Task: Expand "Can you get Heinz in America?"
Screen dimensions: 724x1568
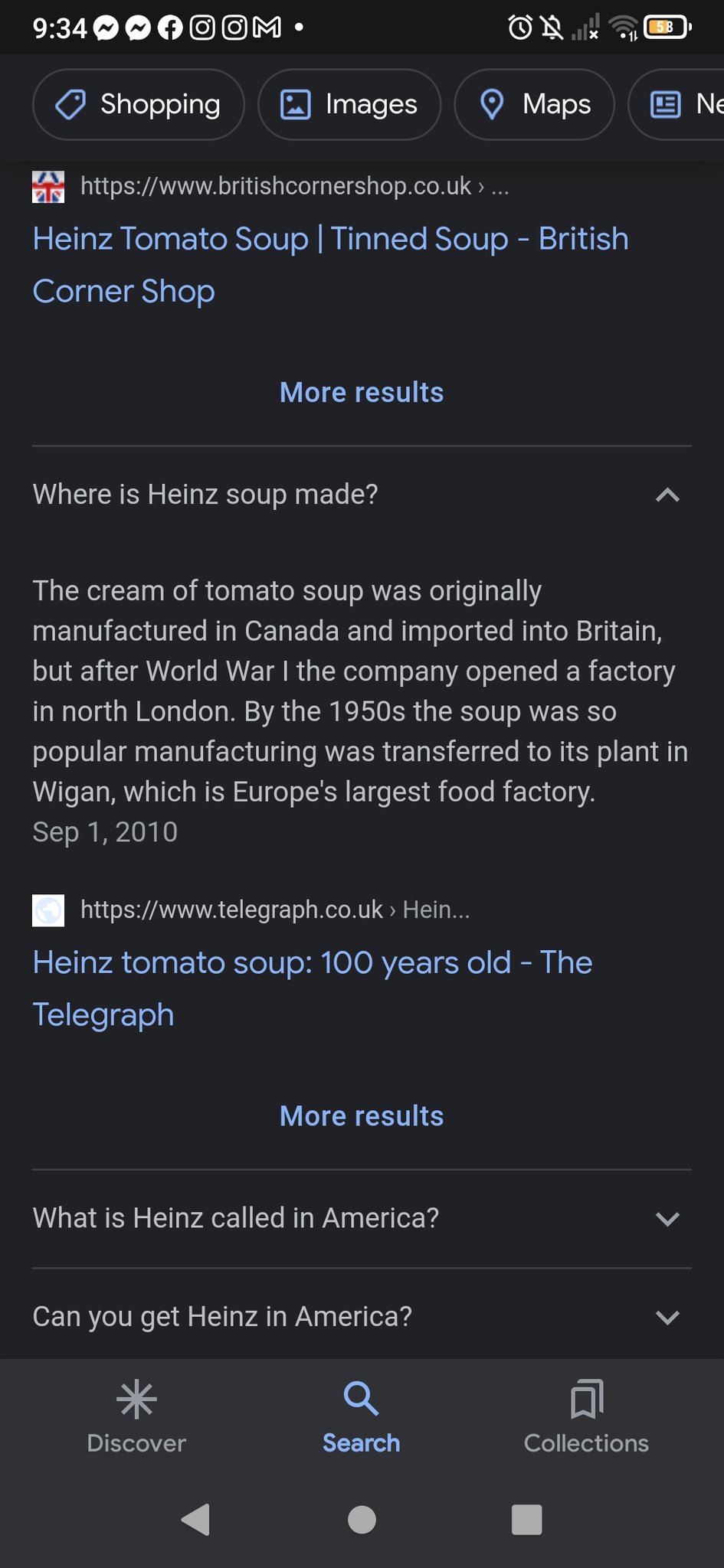Action: point(667,1317)
